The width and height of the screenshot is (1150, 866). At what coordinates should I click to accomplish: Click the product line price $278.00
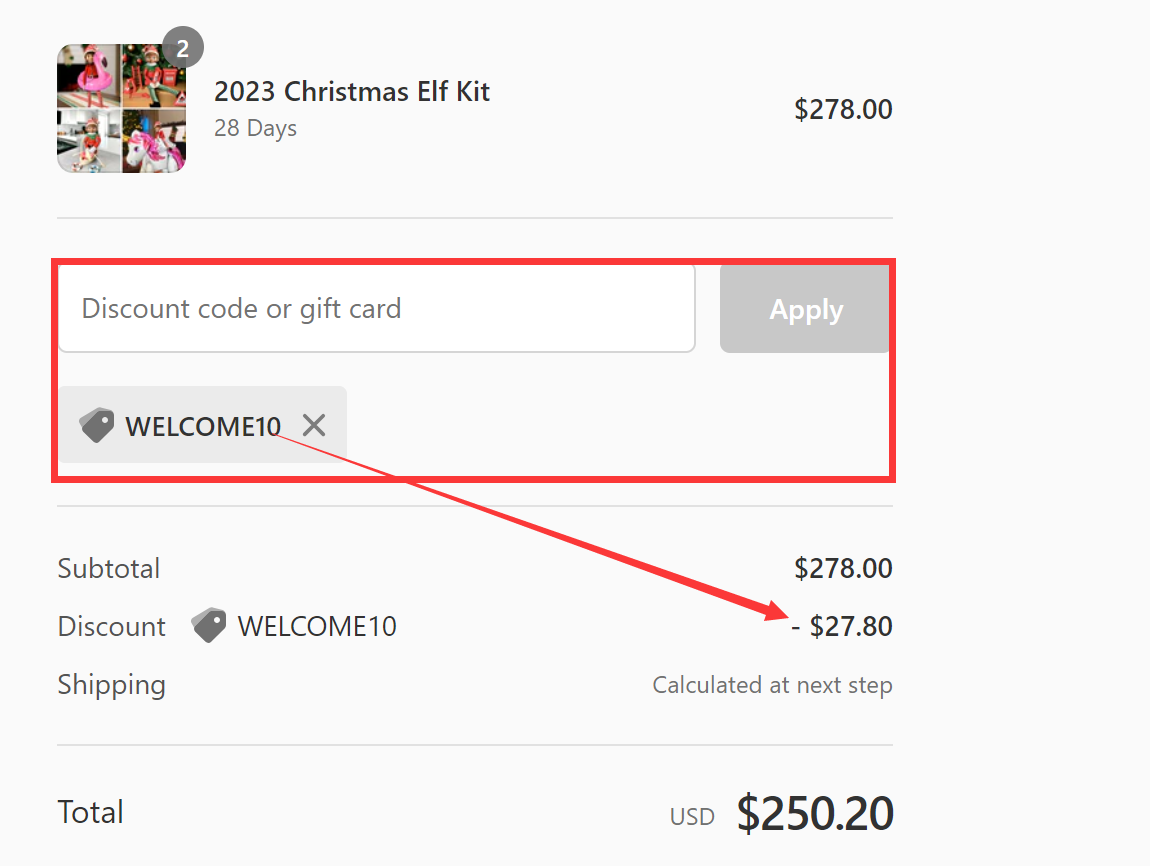pyautogui.click(x=843, y=109)
